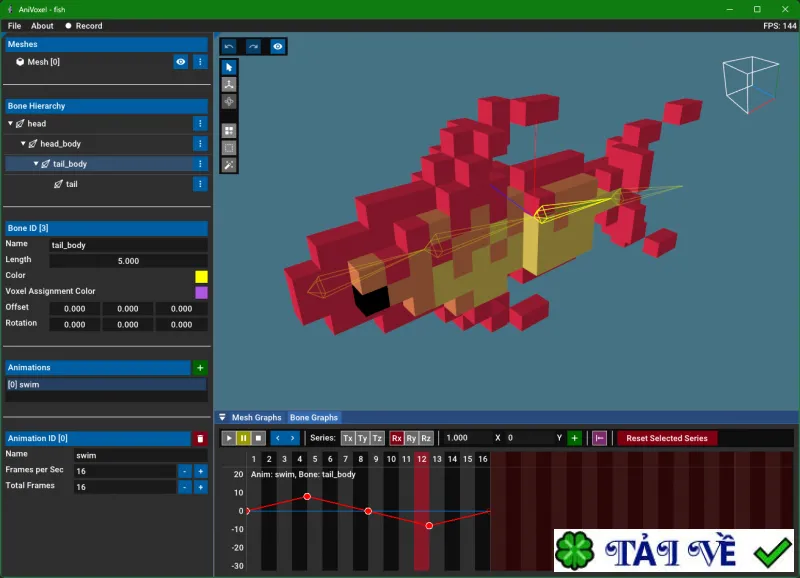Viewport: 800px width, 578px height.
Task: Open options menu for head bone
Action: pos(200,123)
